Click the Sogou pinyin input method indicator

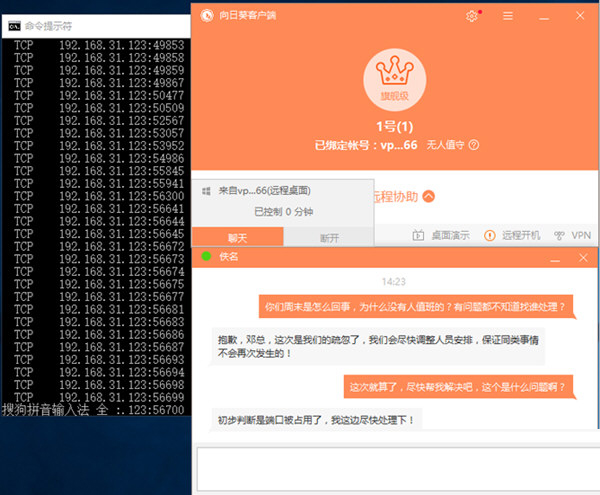coord(55,410)
